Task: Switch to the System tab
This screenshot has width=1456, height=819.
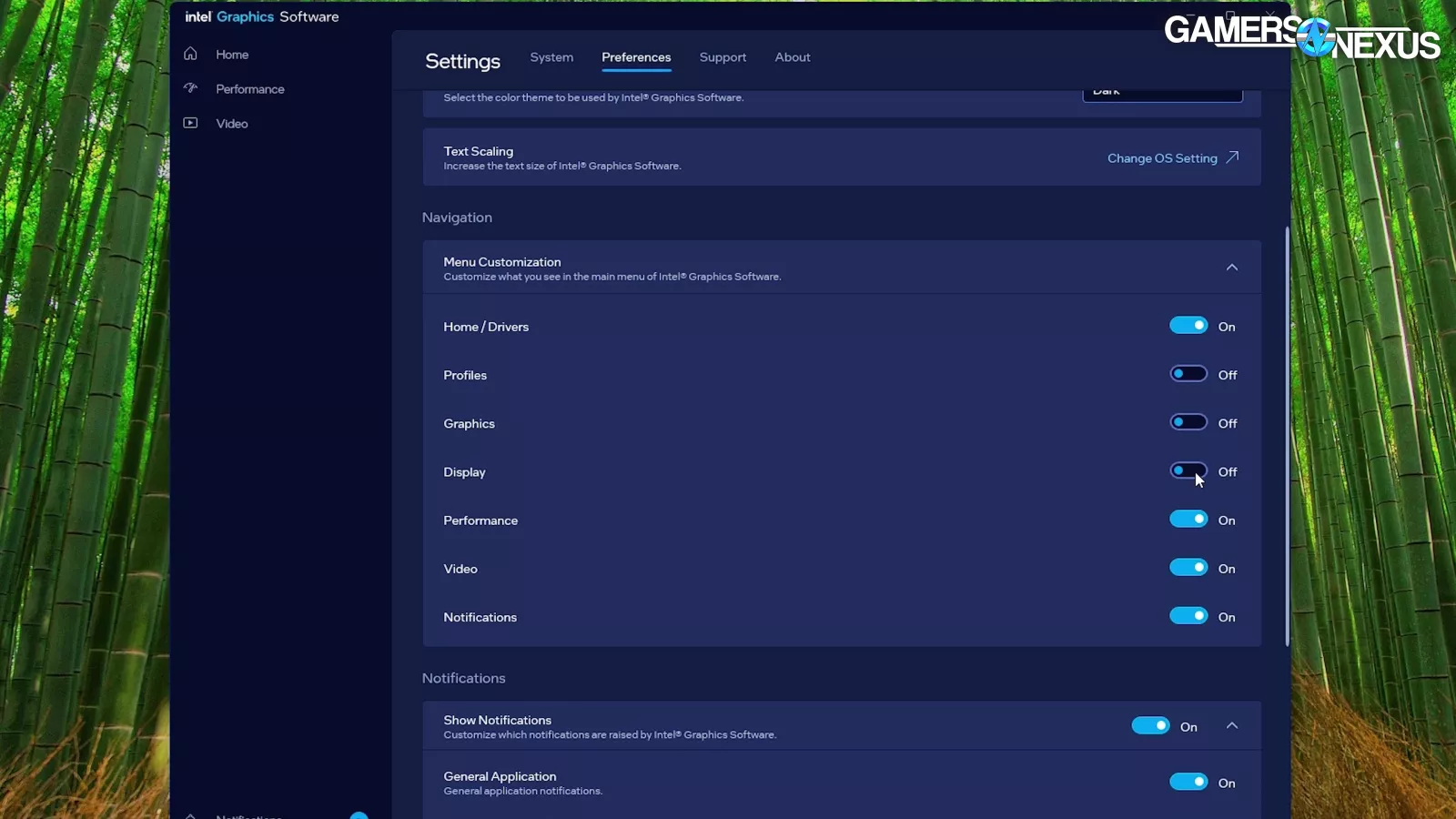Action: coord(551,57)
